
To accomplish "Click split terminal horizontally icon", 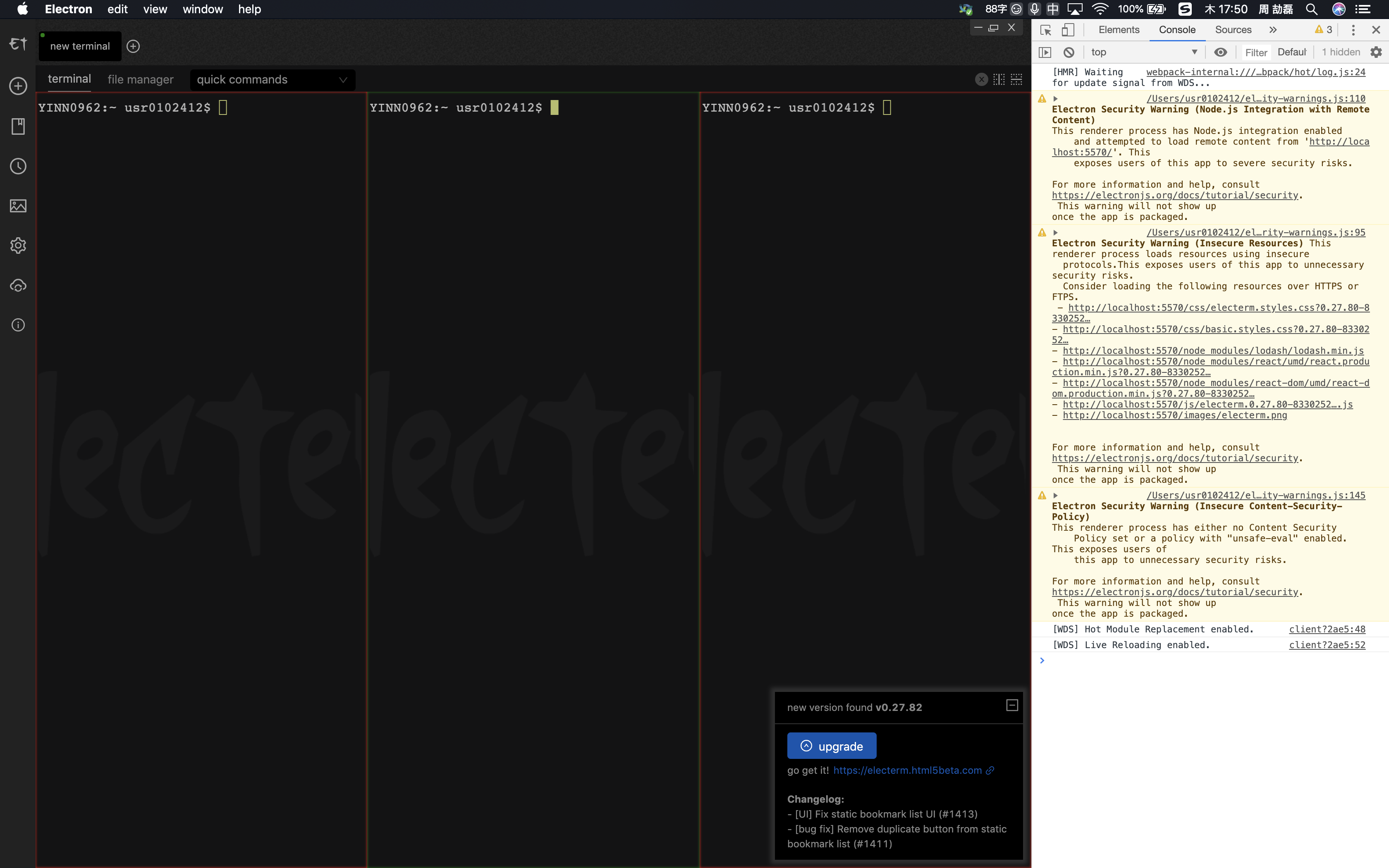I will click(x=1016, y=79).
